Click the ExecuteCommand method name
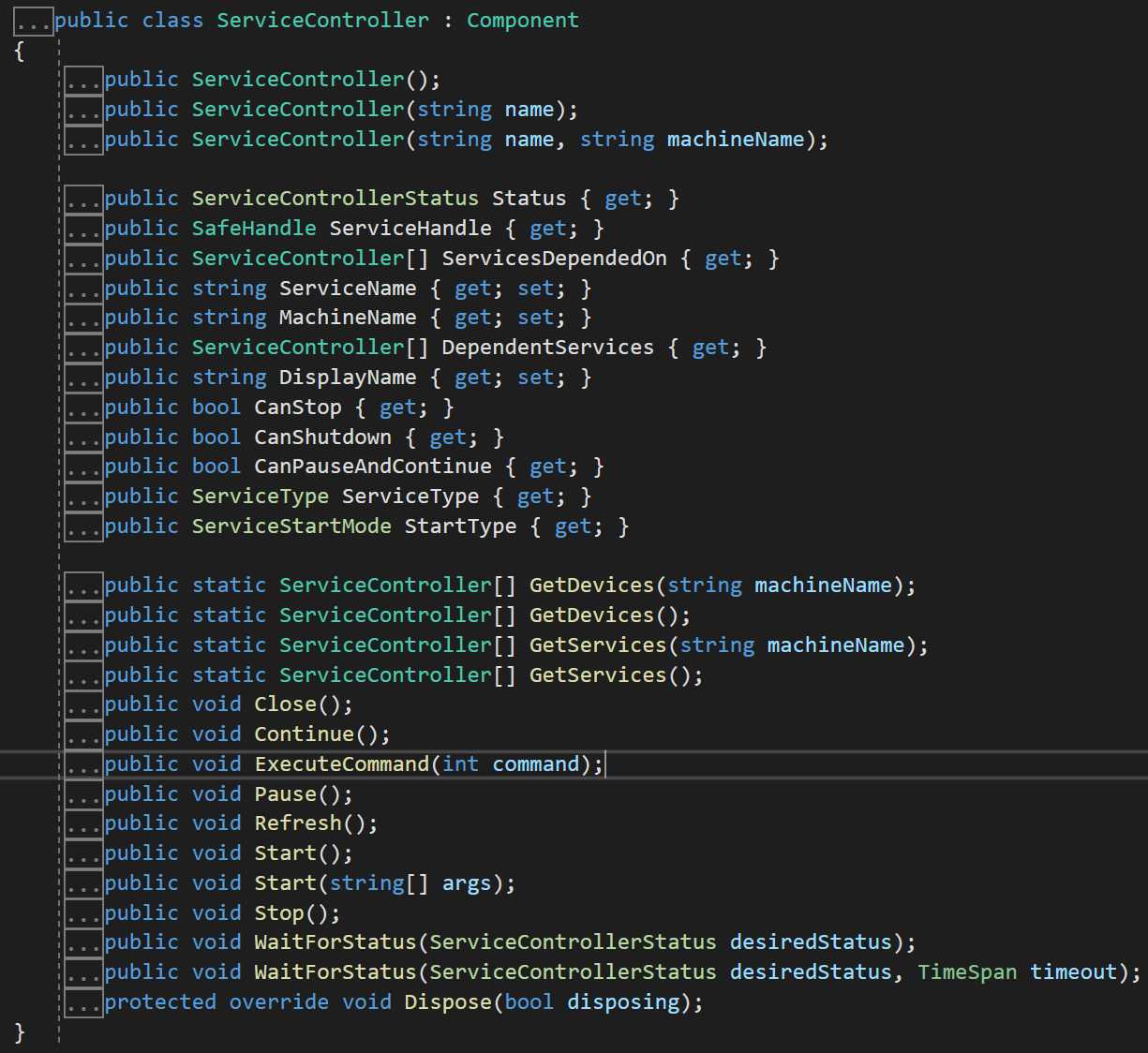The image size is (1148, 1053). click(x=342, y=764)
